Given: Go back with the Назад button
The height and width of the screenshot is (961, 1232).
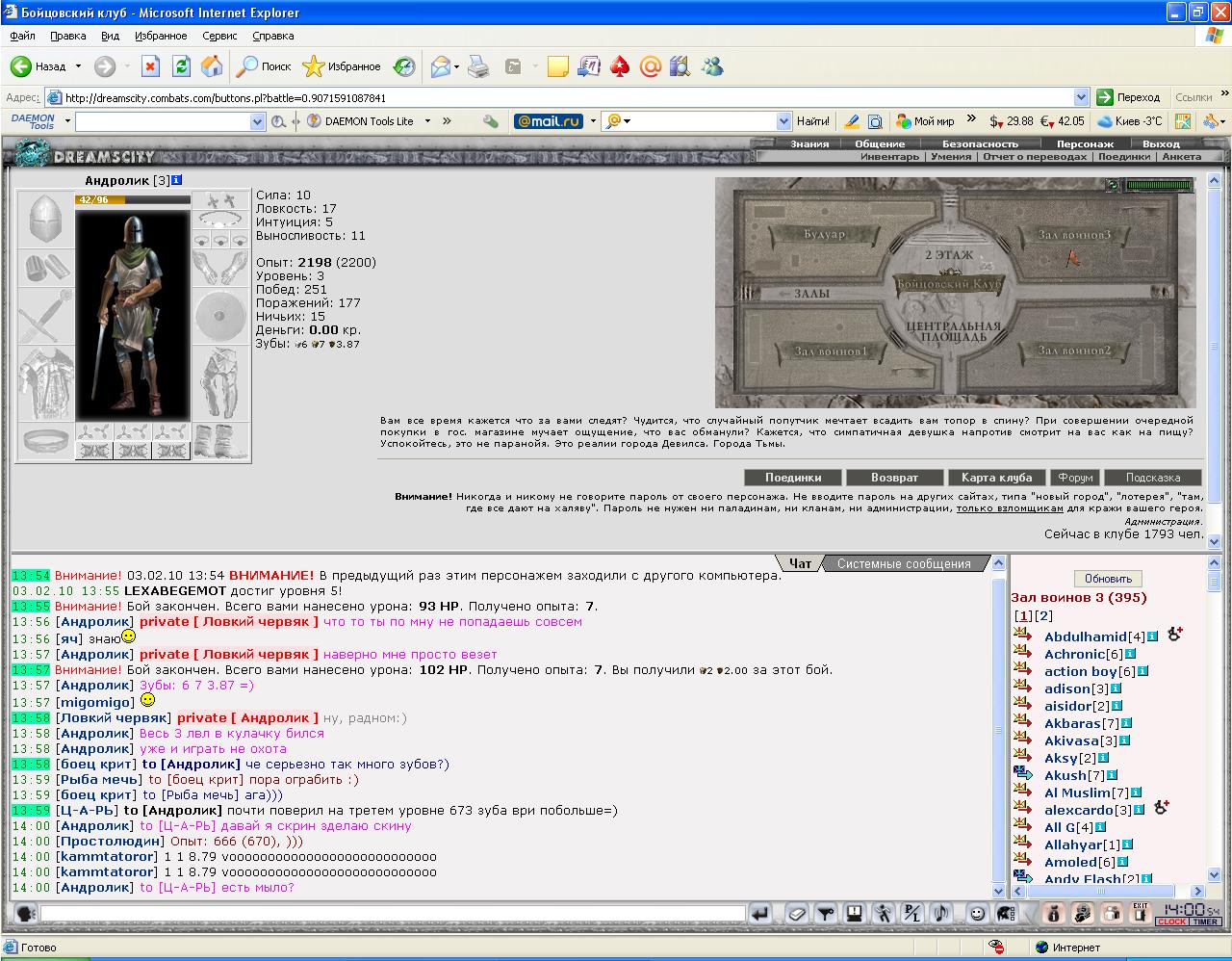Looking at the screenshot, I should (x=38, y=66).
